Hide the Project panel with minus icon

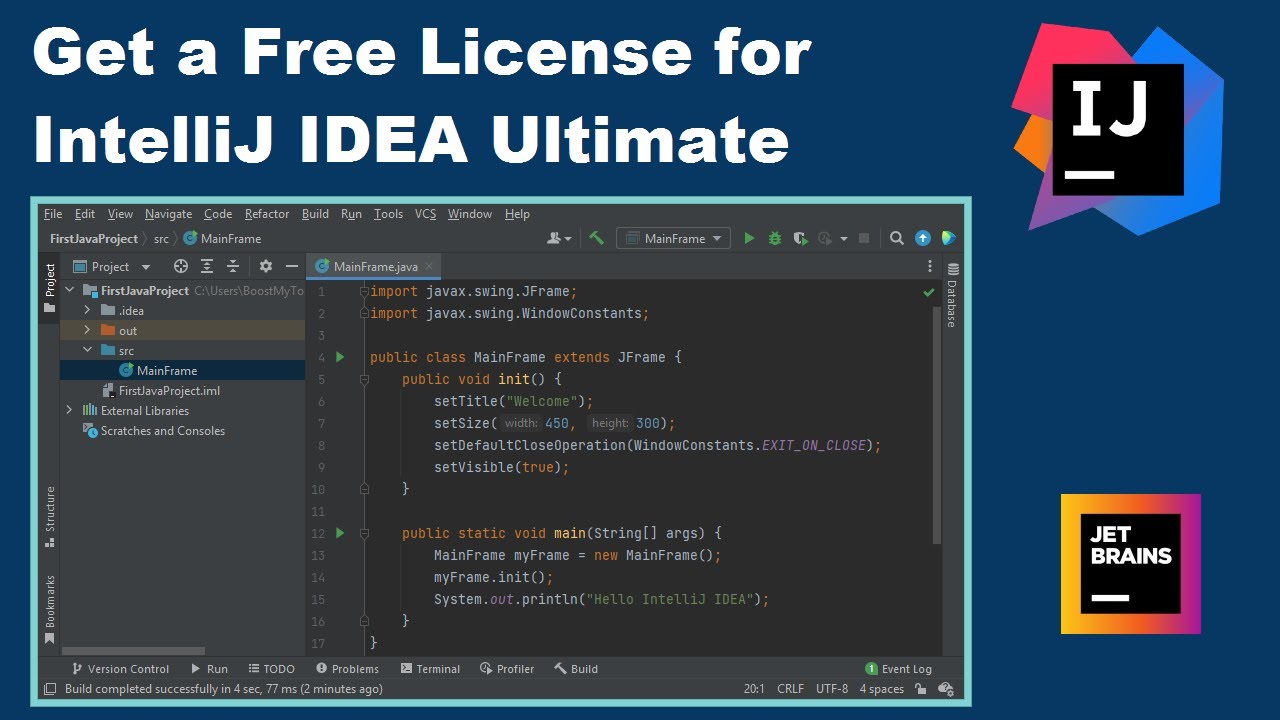pyautogui.click(x=292, y=266)
